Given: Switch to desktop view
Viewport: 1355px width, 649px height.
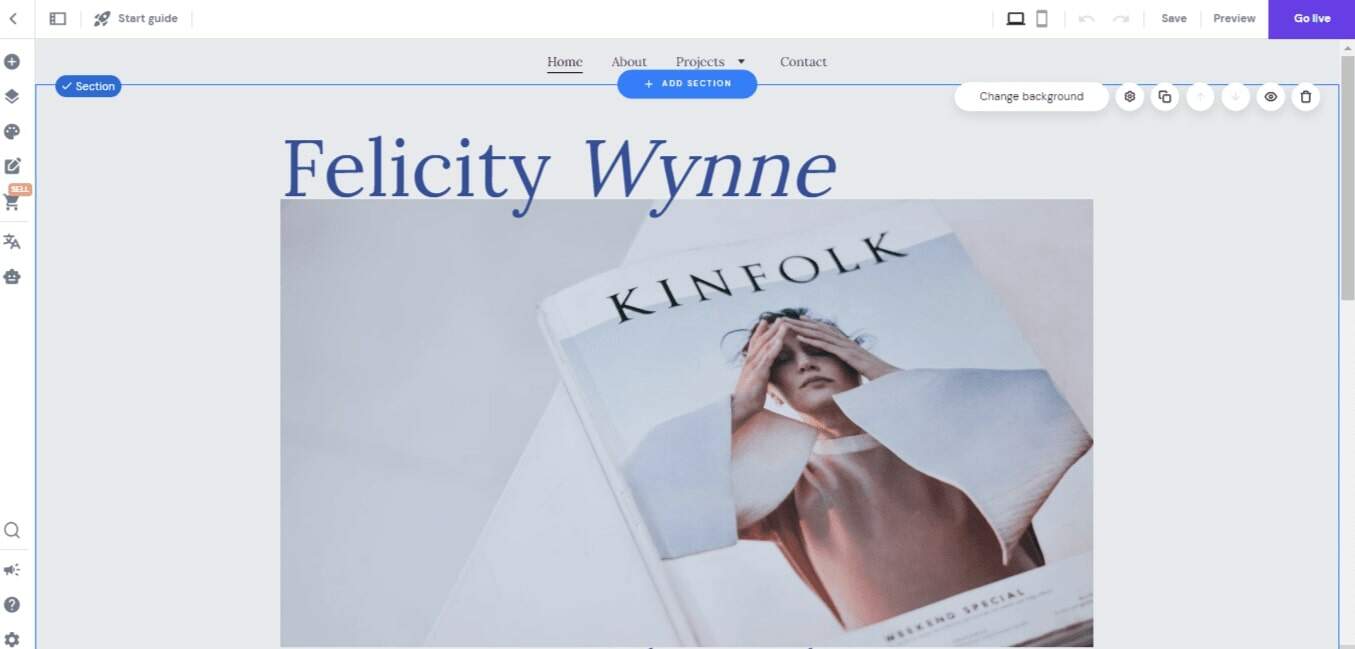Looking at the screenshot, I should [x=1016, y=18].
